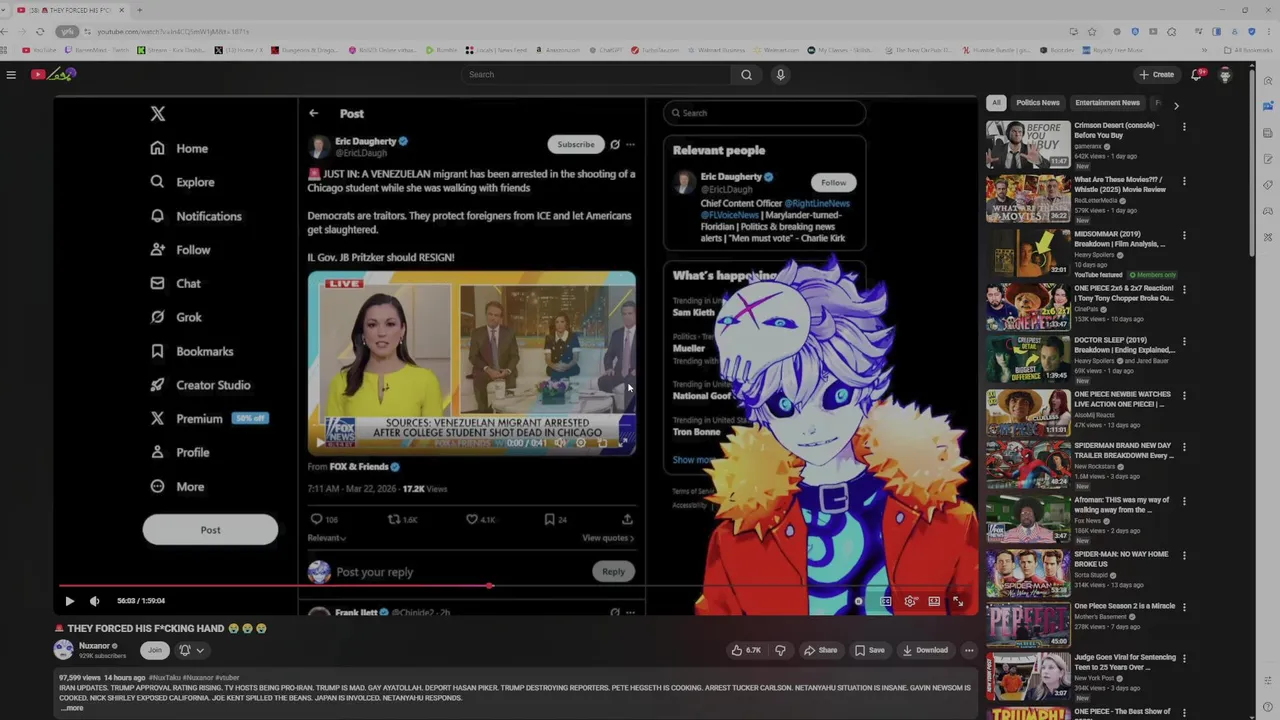Open the #NuxTaku hashtag link
The image size is (1280, 720).
pyautogui.click(x=164, y=678)
